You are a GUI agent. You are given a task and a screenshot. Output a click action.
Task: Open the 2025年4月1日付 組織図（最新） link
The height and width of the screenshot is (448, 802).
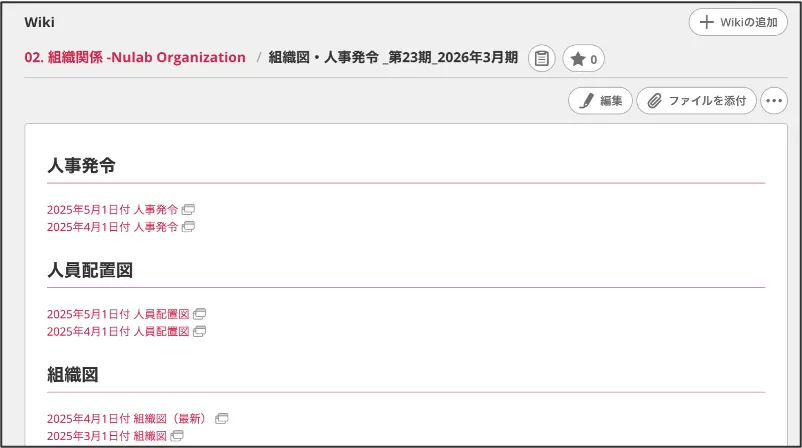click(127, 419)
